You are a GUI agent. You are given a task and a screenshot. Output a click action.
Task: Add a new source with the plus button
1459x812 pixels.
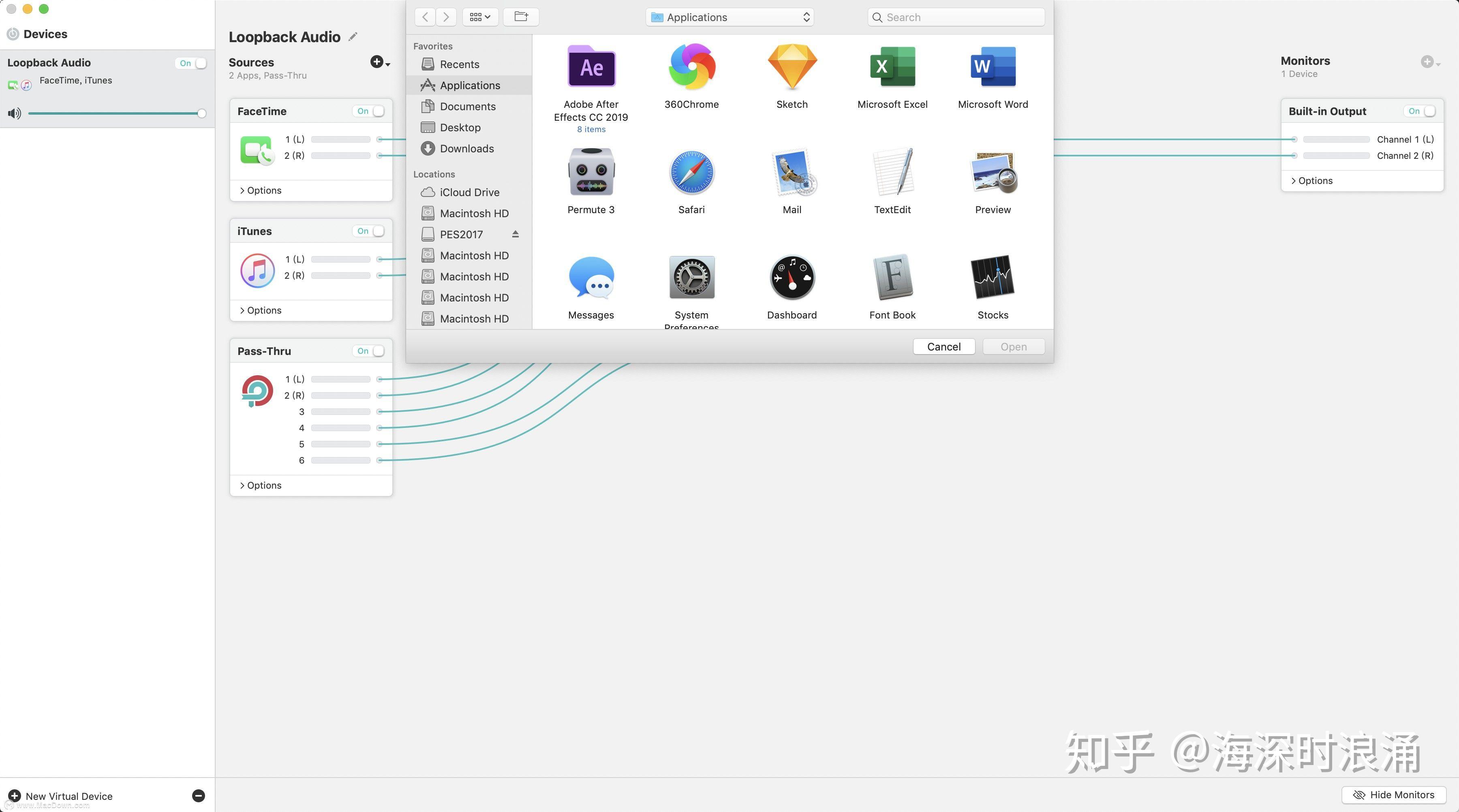[377, 62]
